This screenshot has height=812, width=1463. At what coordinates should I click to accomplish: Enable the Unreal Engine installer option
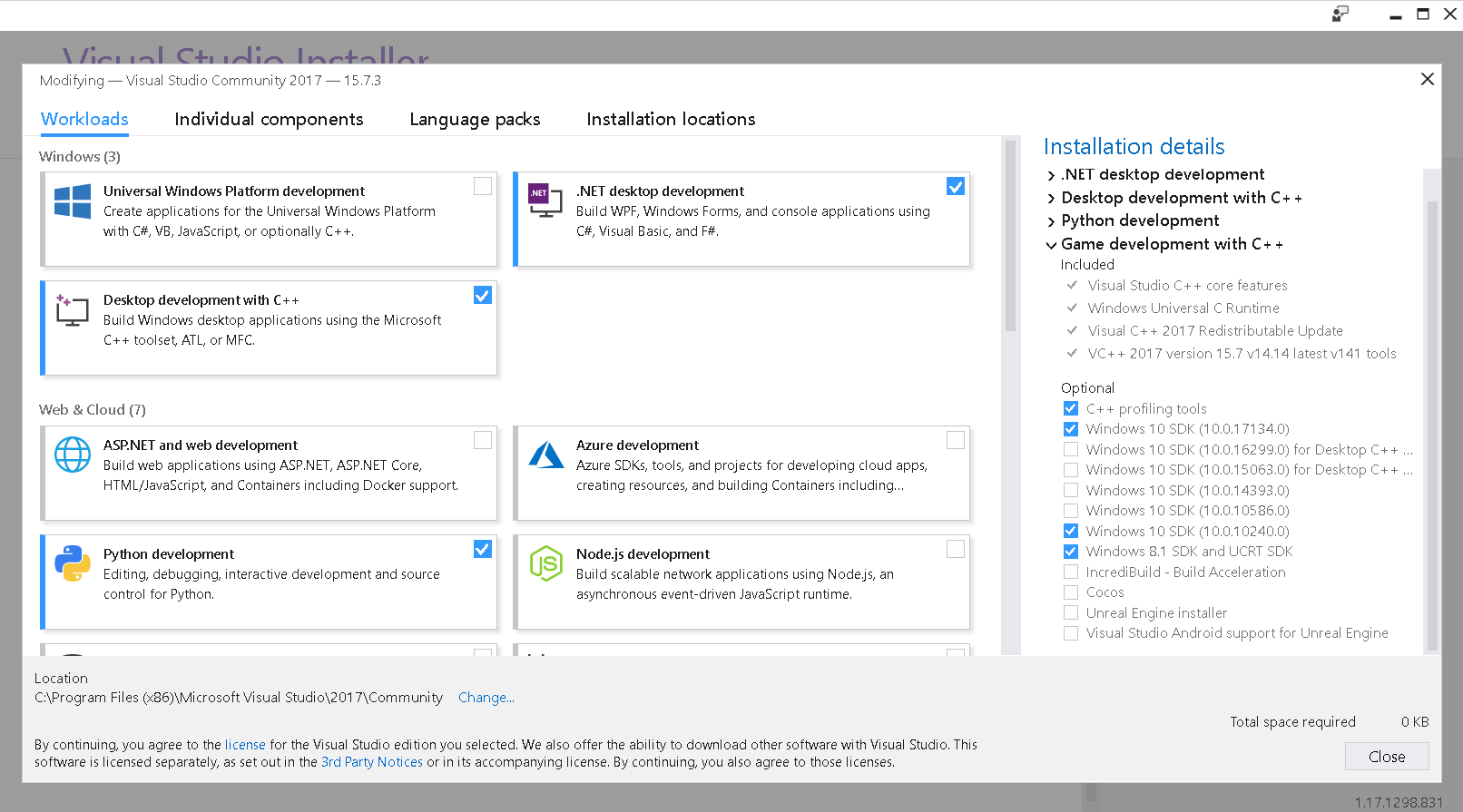click(x=1071, y=613)
